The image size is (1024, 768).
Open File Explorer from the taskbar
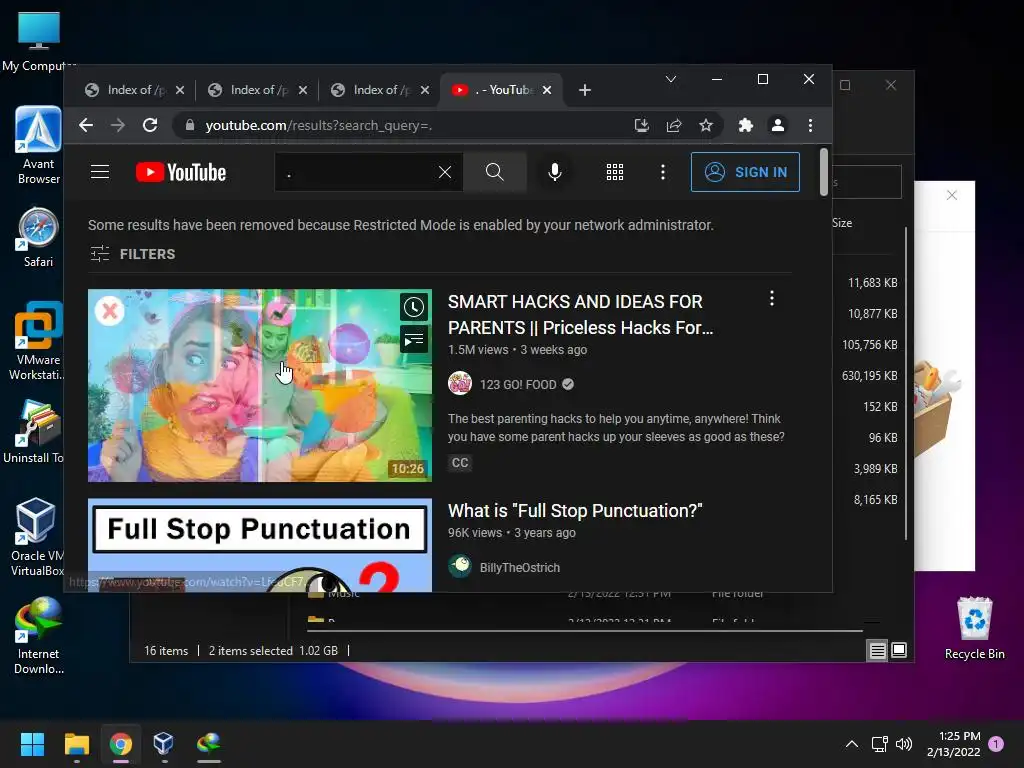[x=76, y=744]
